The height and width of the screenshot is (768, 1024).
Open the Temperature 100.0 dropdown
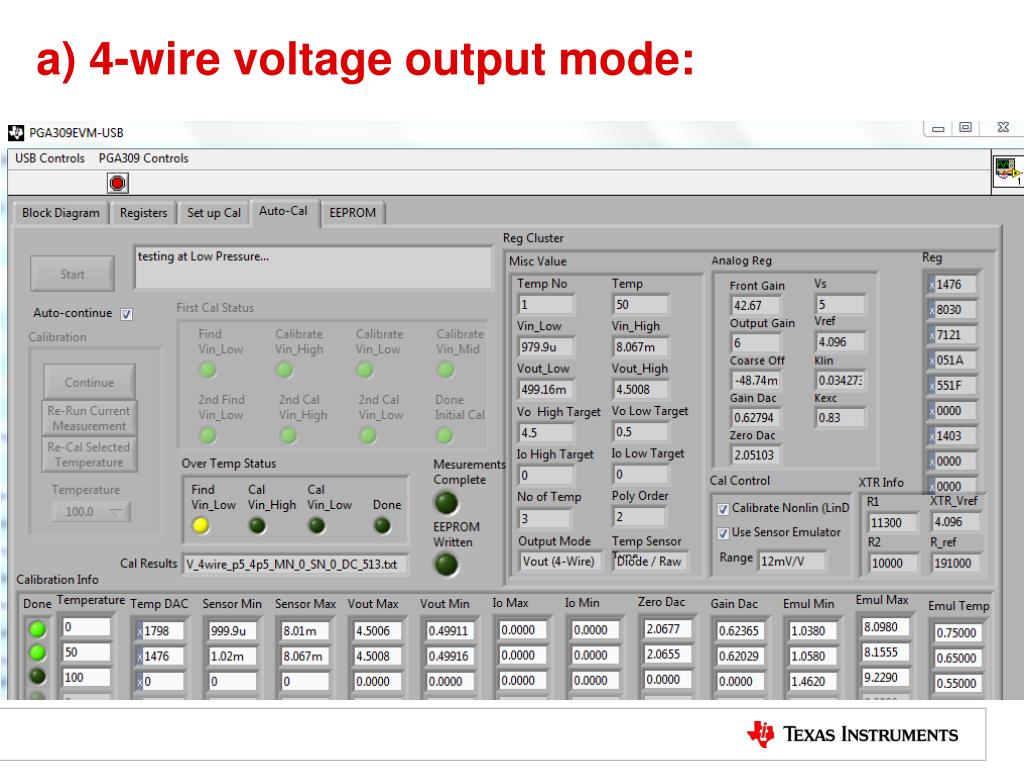pos(91,511)
